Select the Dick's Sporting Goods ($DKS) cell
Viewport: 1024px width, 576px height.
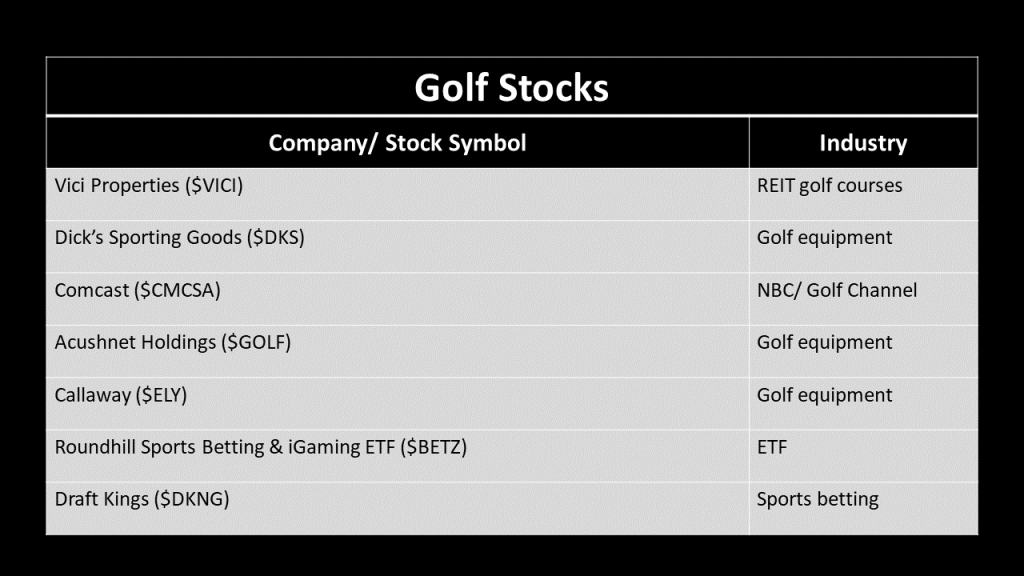(179, 238)
